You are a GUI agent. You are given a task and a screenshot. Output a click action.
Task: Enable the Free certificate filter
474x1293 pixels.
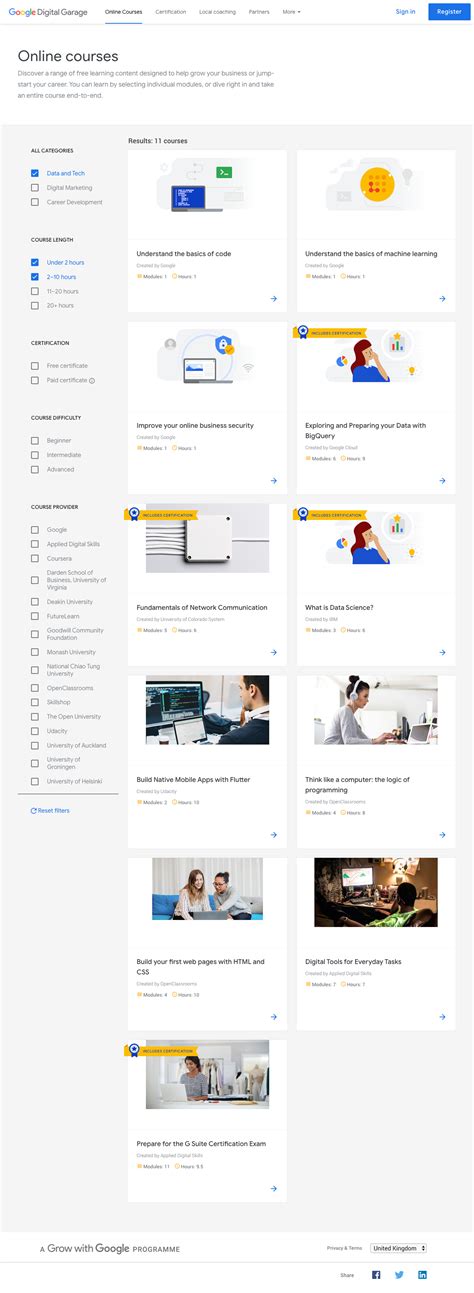coord(35,366)
